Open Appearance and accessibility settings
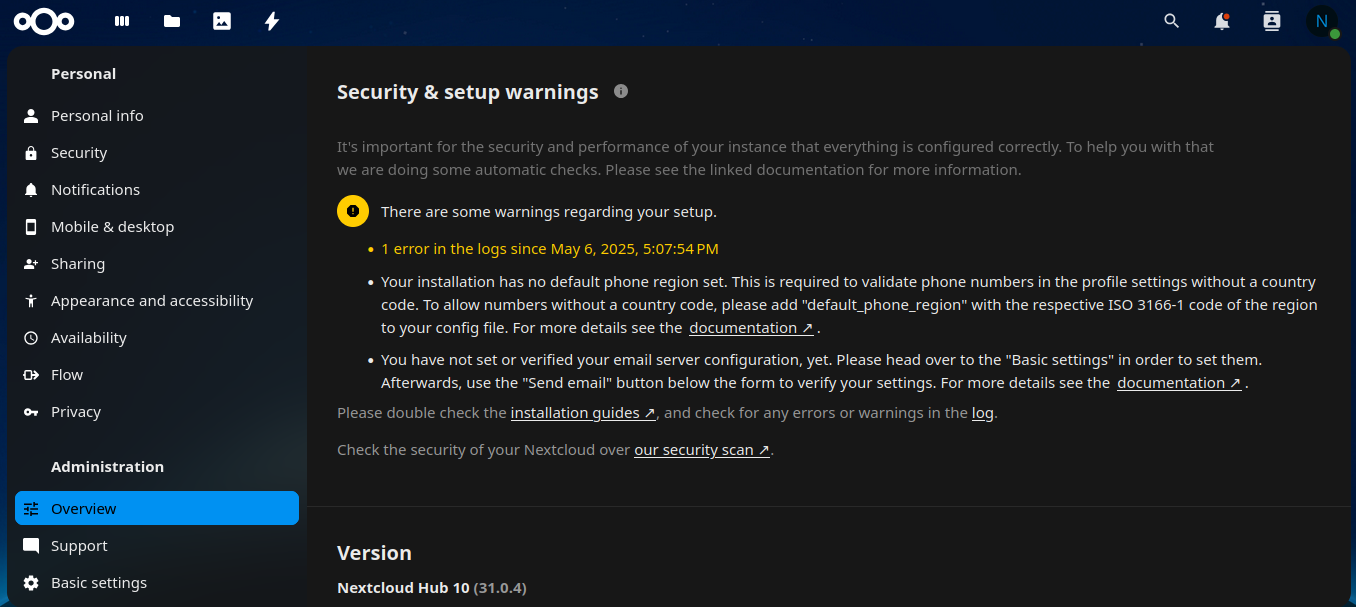The height and width of the screenshot is (607, 1356). tap(152, 301)
